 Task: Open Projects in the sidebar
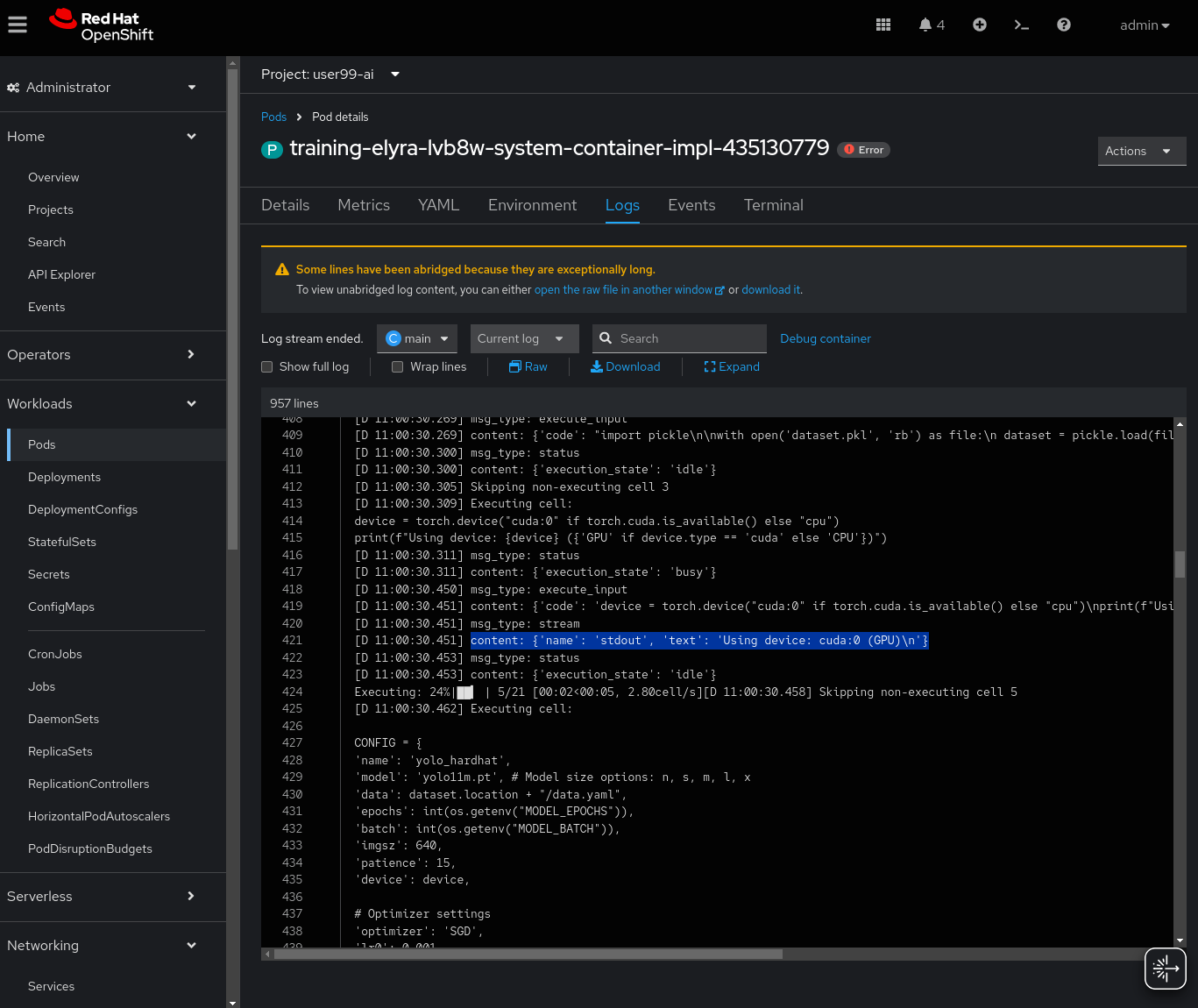tap(51, 209)
